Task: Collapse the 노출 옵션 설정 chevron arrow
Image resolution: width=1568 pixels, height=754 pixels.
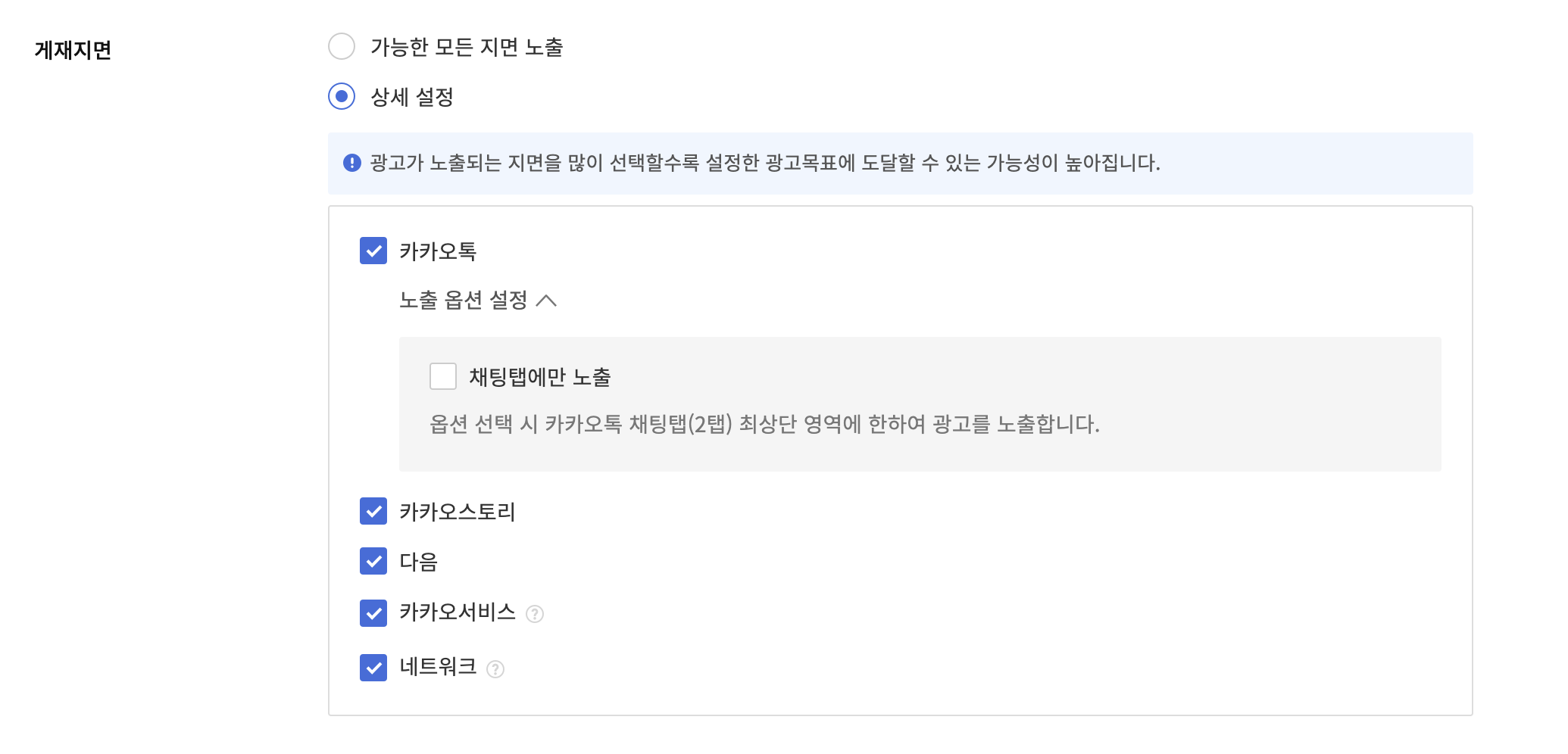Action: click(x=546, y=301)
